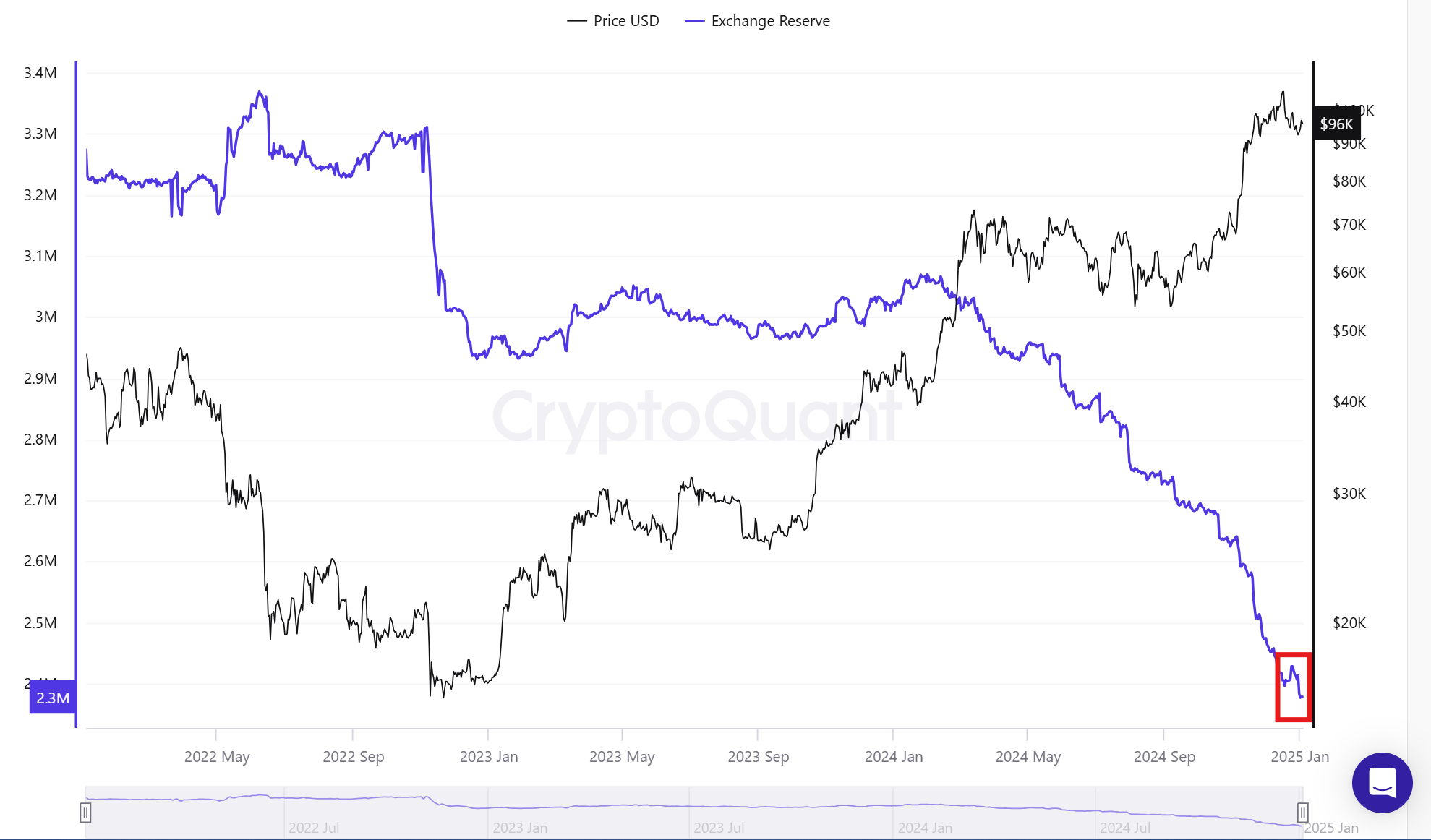Click the purple Exchange Reserve line swatch
Image resolution: width=1431 pixels, height=840 pixels.
694,21
